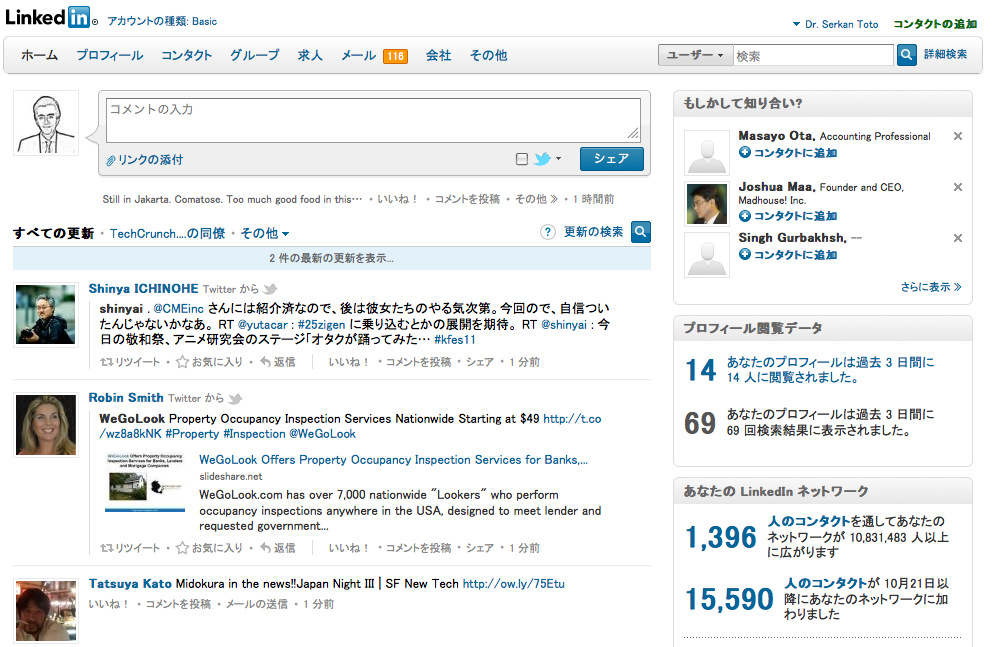Open グループ menu
The image size is (992, 647).
tap(254, 56)
